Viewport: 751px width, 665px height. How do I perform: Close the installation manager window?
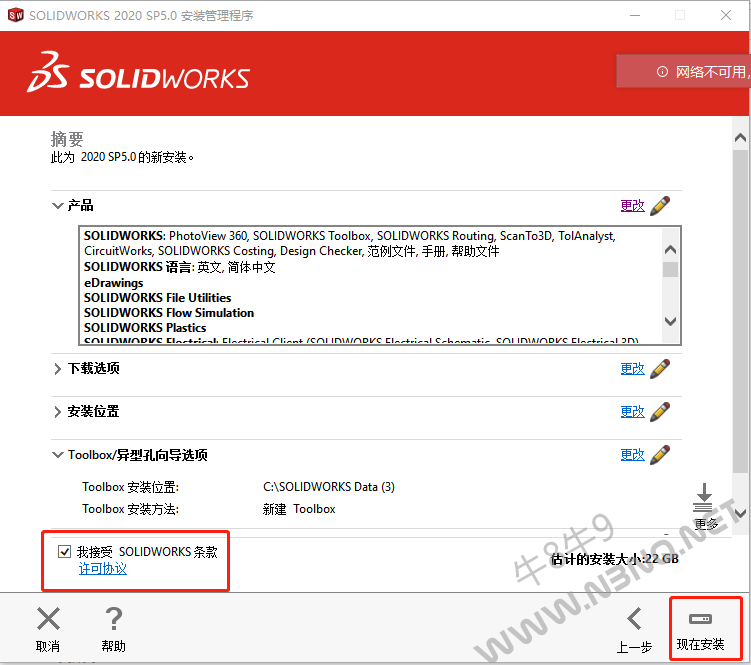coord(726,15)
